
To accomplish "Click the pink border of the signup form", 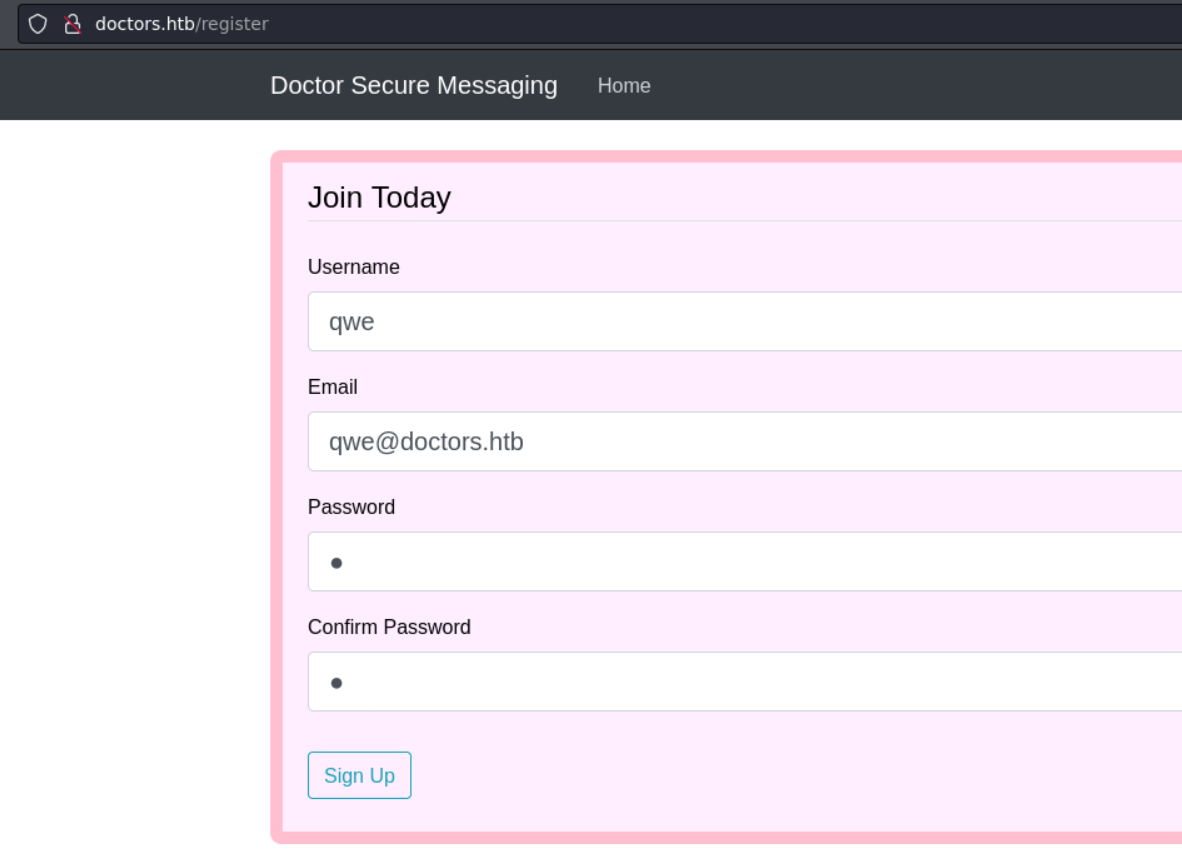I will tap(277, 497).
